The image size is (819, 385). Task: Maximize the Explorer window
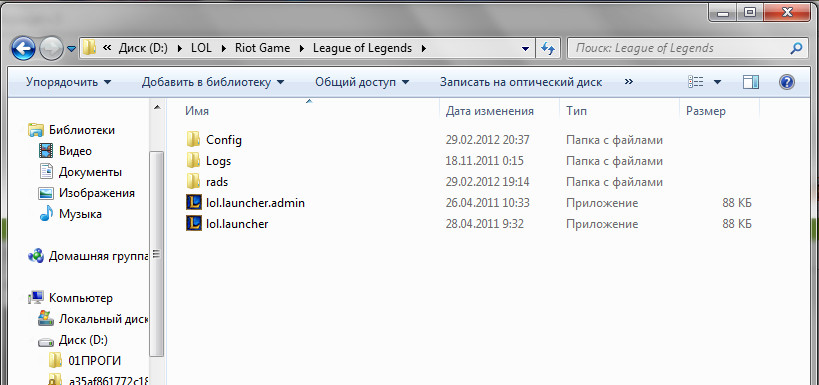pyautogui.click(x=750, y=12)
